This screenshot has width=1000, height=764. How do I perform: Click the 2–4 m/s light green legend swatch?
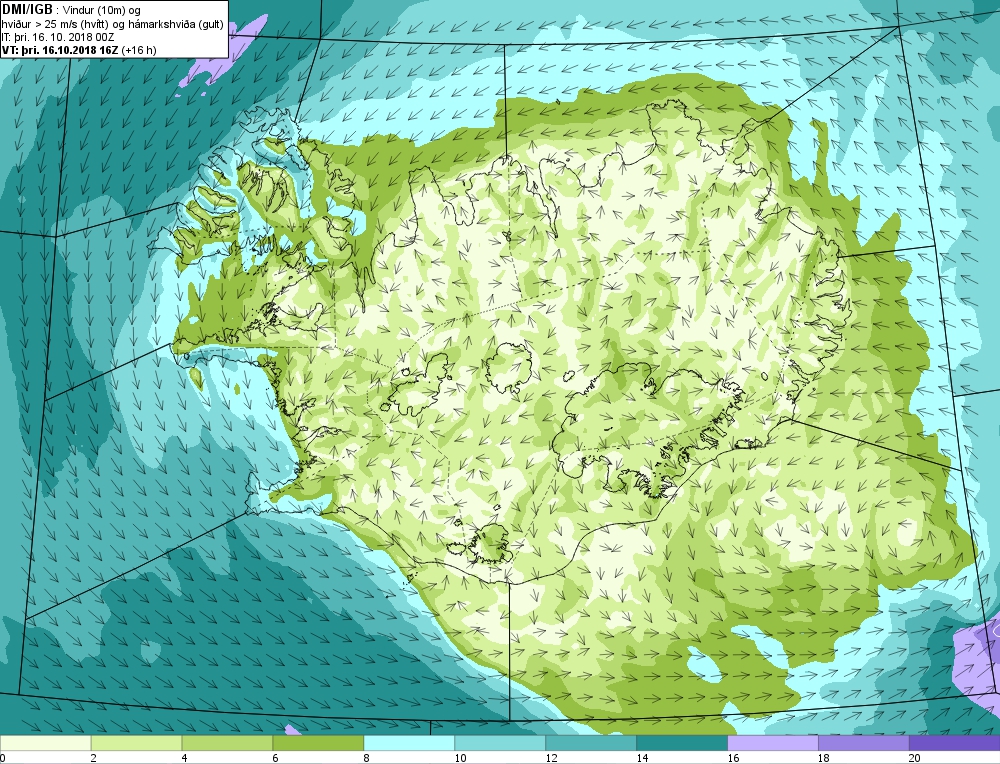coord(136,743)
